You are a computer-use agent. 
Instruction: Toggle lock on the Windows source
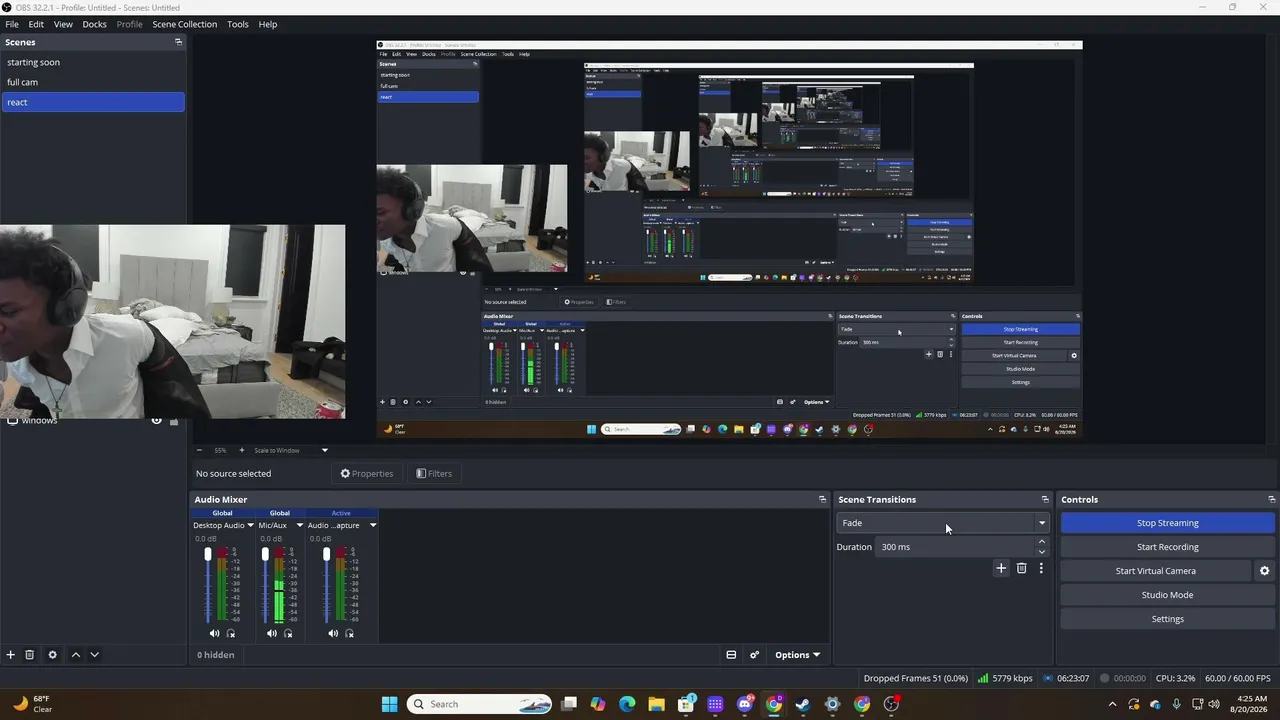click(x=174, y=421)
